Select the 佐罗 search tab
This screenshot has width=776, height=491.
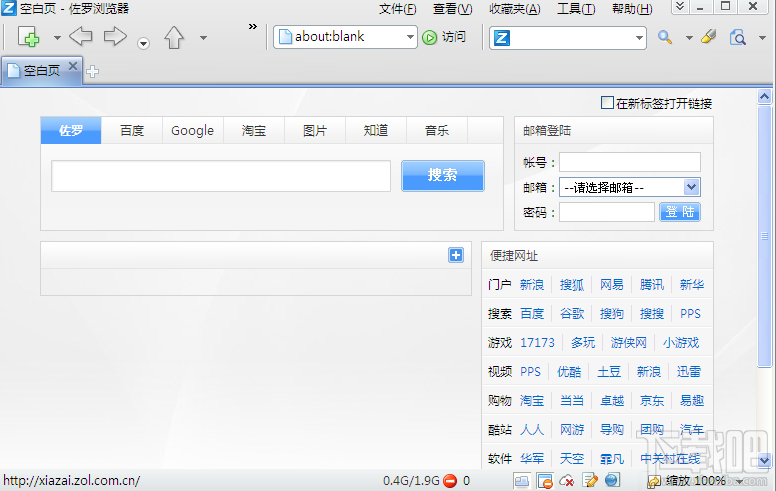click(x=71, y=131)
